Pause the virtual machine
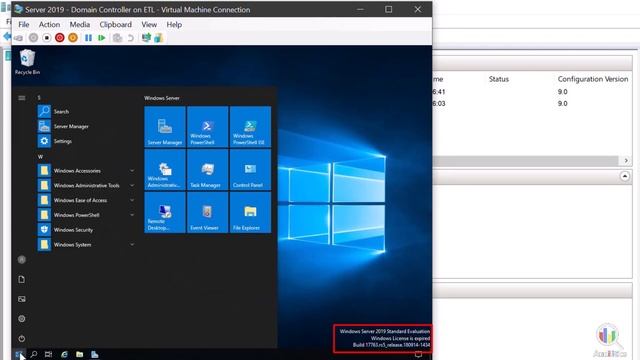This screenshot has height=360, width=640. point(88,38)
